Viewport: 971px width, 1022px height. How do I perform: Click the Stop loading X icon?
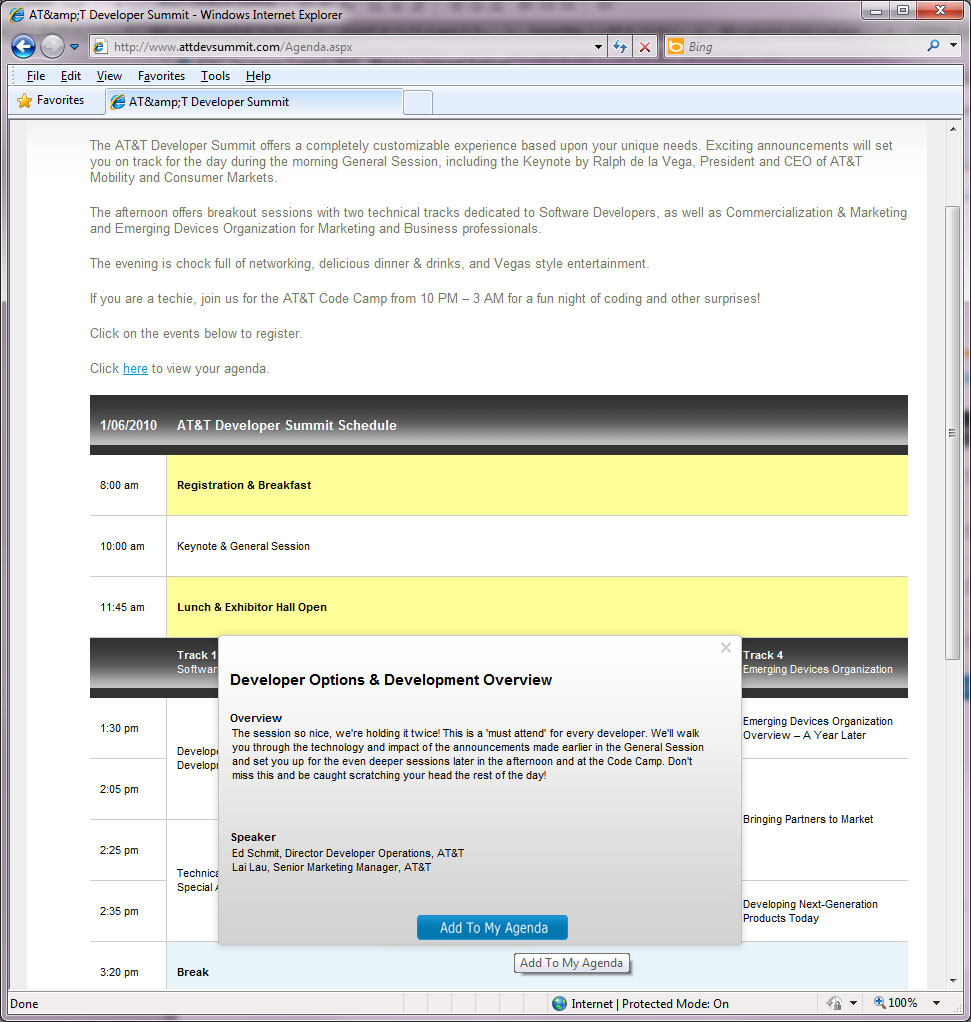coord(645,47)
